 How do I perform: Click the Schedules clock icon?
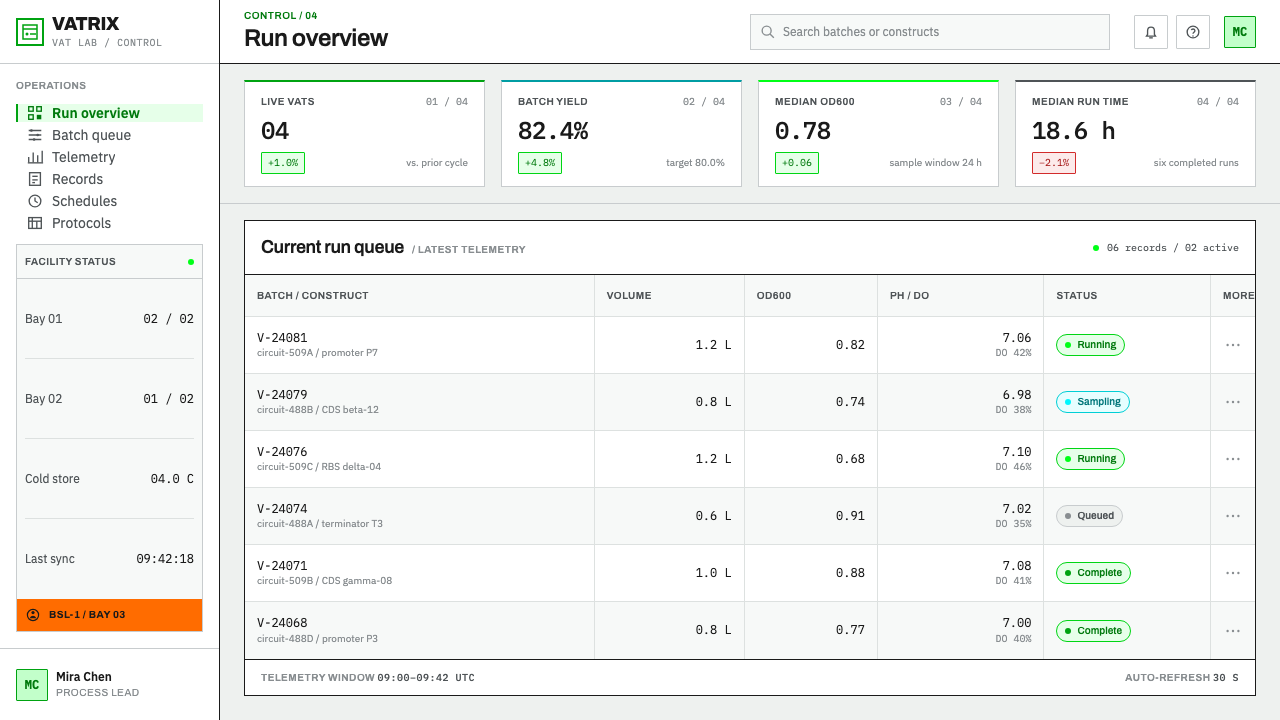click(x=35, y=201)
